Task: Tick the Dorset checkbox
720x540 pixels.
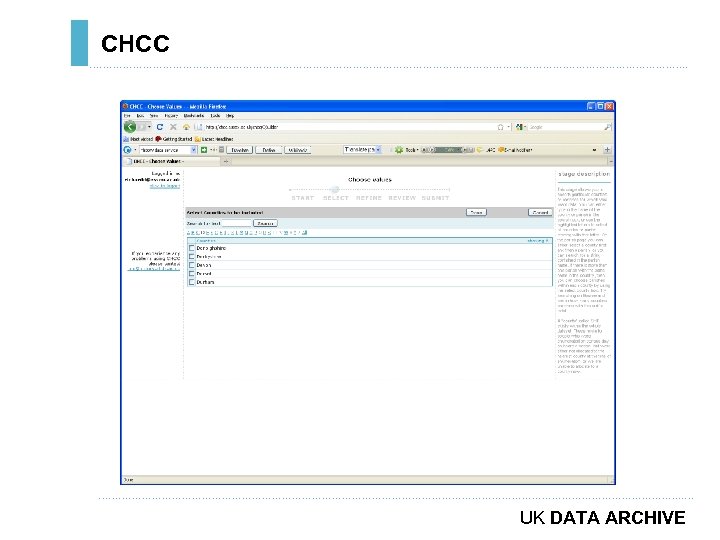Action: tap(192, 274)
